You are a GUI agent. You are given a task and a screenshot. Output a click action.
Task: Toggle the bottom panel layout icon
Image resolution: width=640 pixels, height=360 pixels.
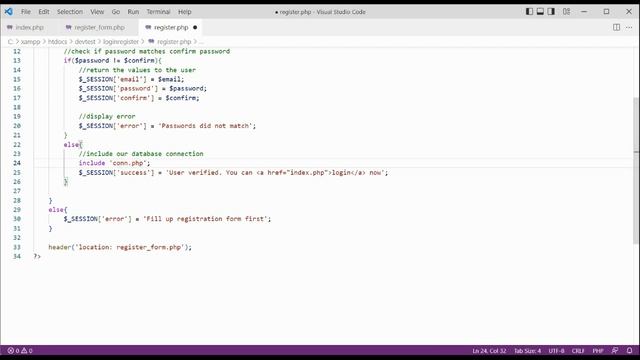pos(540,11)
